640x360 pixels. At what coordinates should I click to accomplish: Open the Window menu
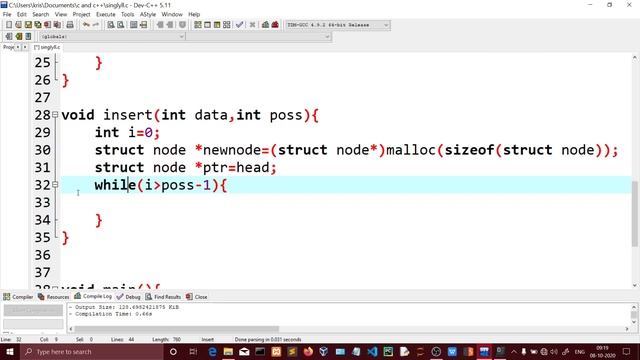(172, 14)
